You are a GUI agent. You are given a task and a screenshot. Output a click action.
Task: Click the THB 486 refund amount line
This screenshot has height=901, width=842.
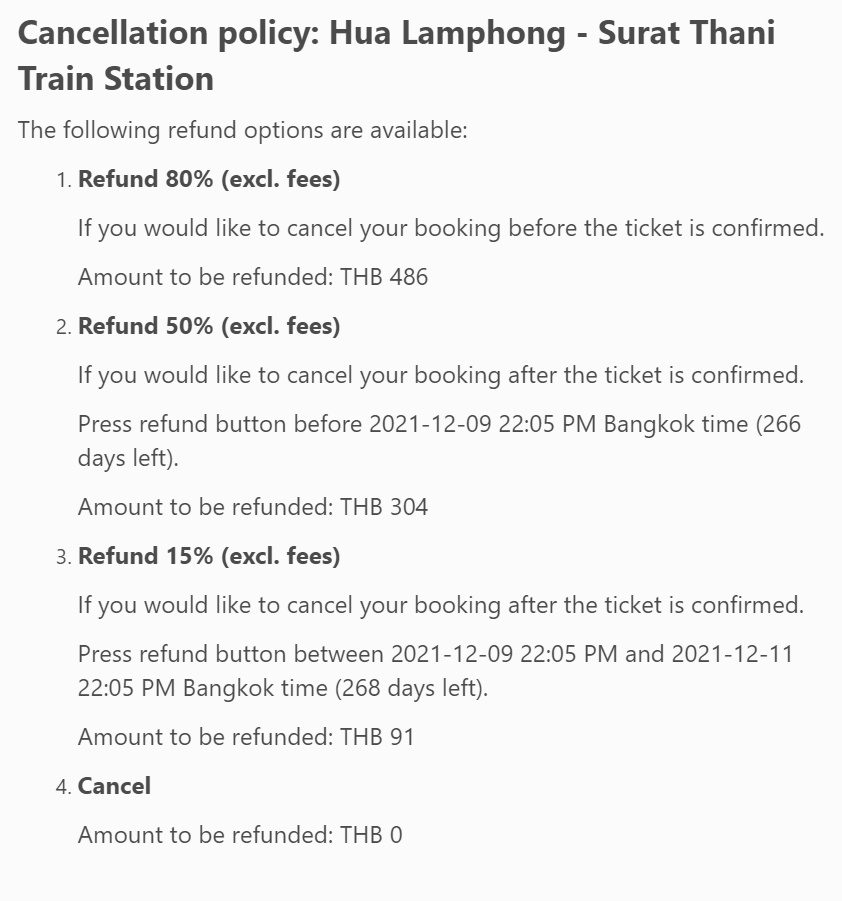252,277
